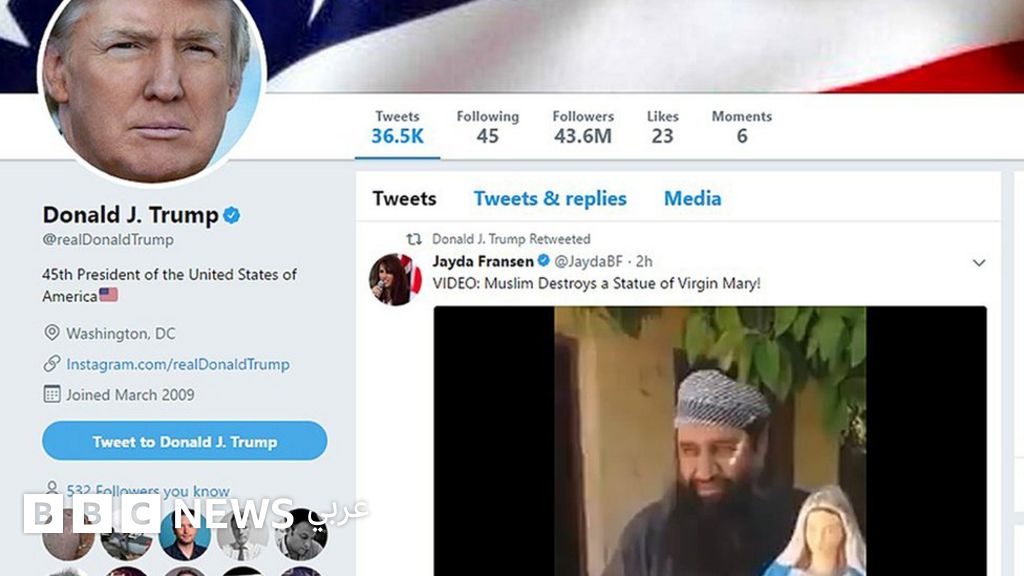Screen dimensions: 1024x576
Task: Expand the tweet options chevron menu
Action: 978,263
